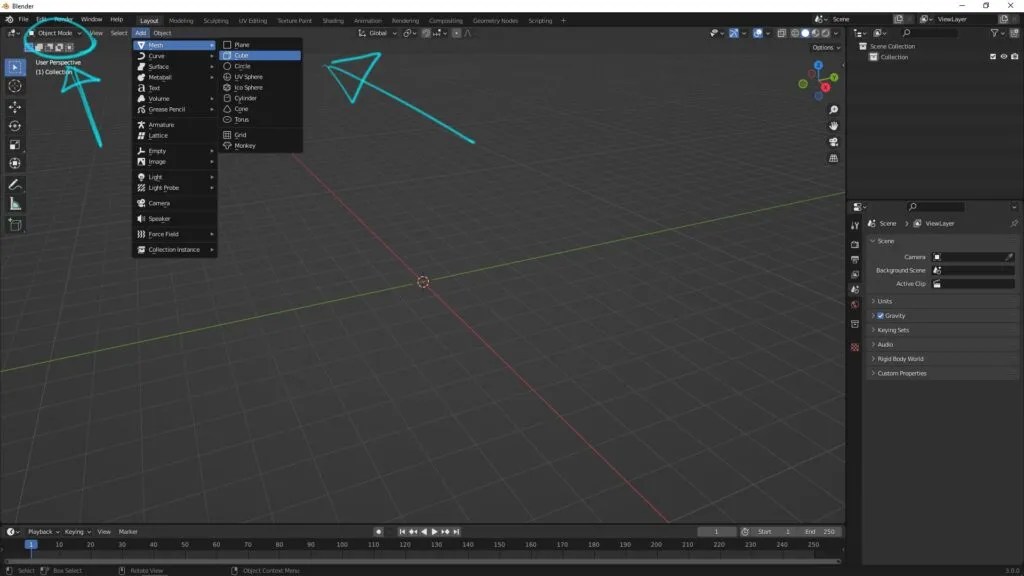Select the Move tool in the viewport toolbar
Screen dimensions: 1024x576
(x=14, y=106)
